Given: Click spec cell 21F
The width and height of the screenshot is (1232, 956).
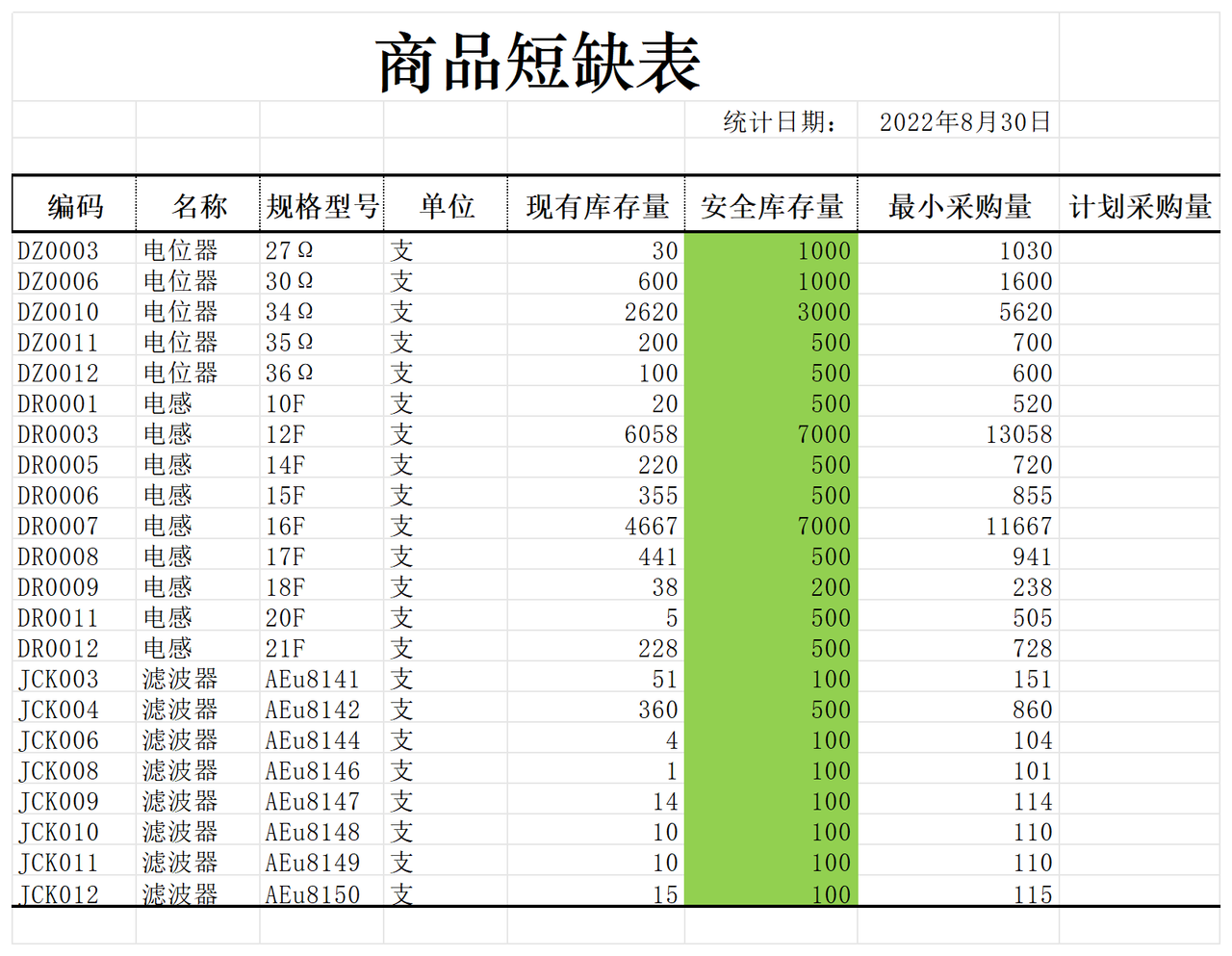Looking at the screenshot, I should pyautogui.click(x=321, y=648).
